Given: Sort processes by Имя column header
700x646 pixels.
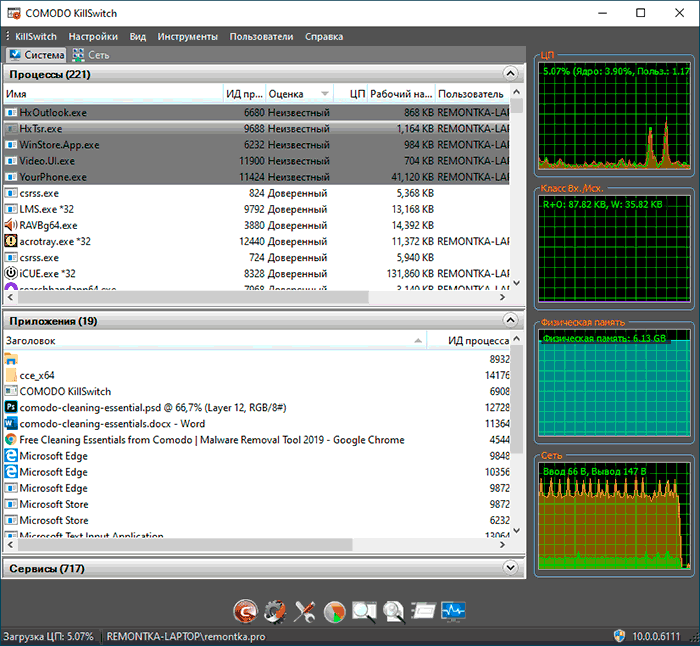Looking at the screenshot, I should (x=113, y=94).
